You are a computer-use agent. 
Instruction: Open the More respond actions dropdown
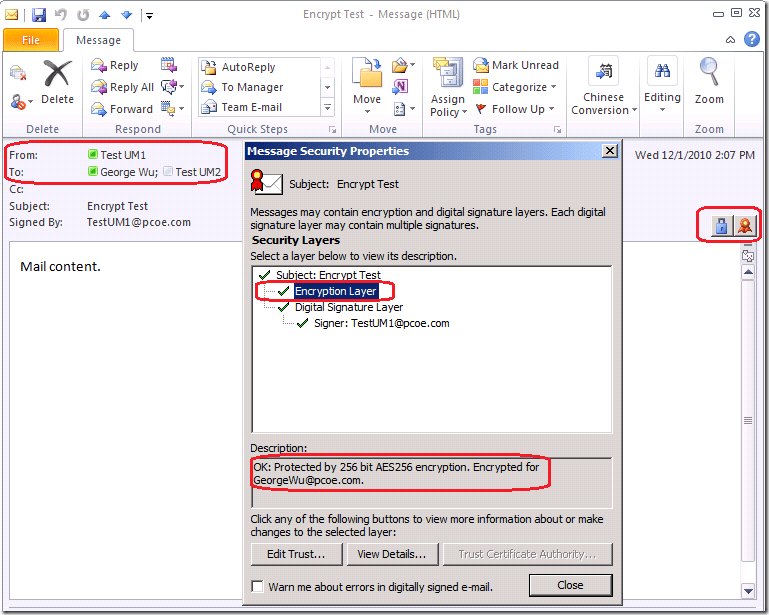(x=173, y=108)
